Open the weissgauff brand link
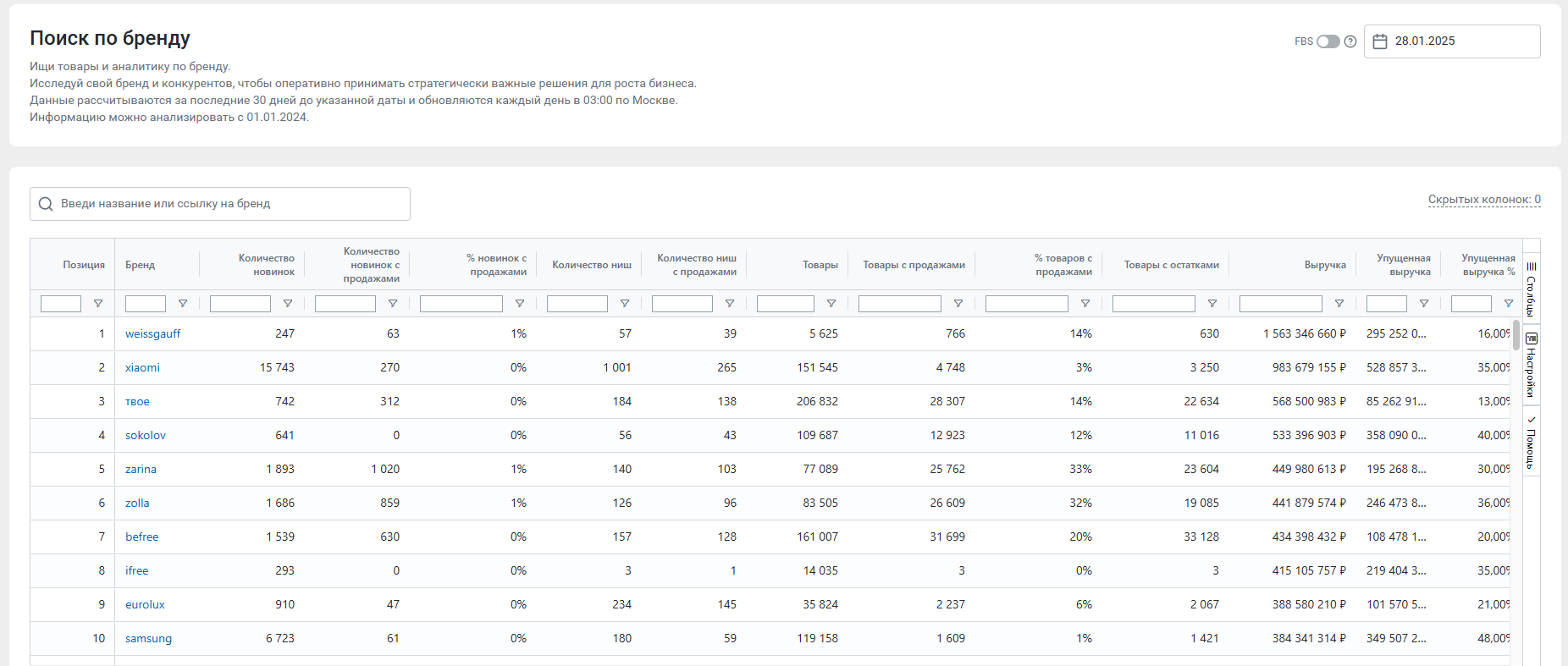 (x=152, y=333)
